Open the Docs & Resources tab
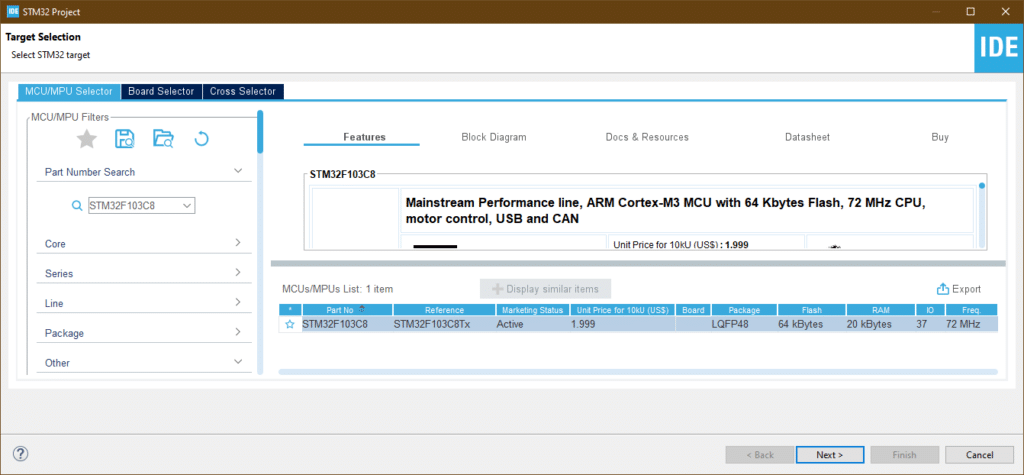 pos(647,137)
